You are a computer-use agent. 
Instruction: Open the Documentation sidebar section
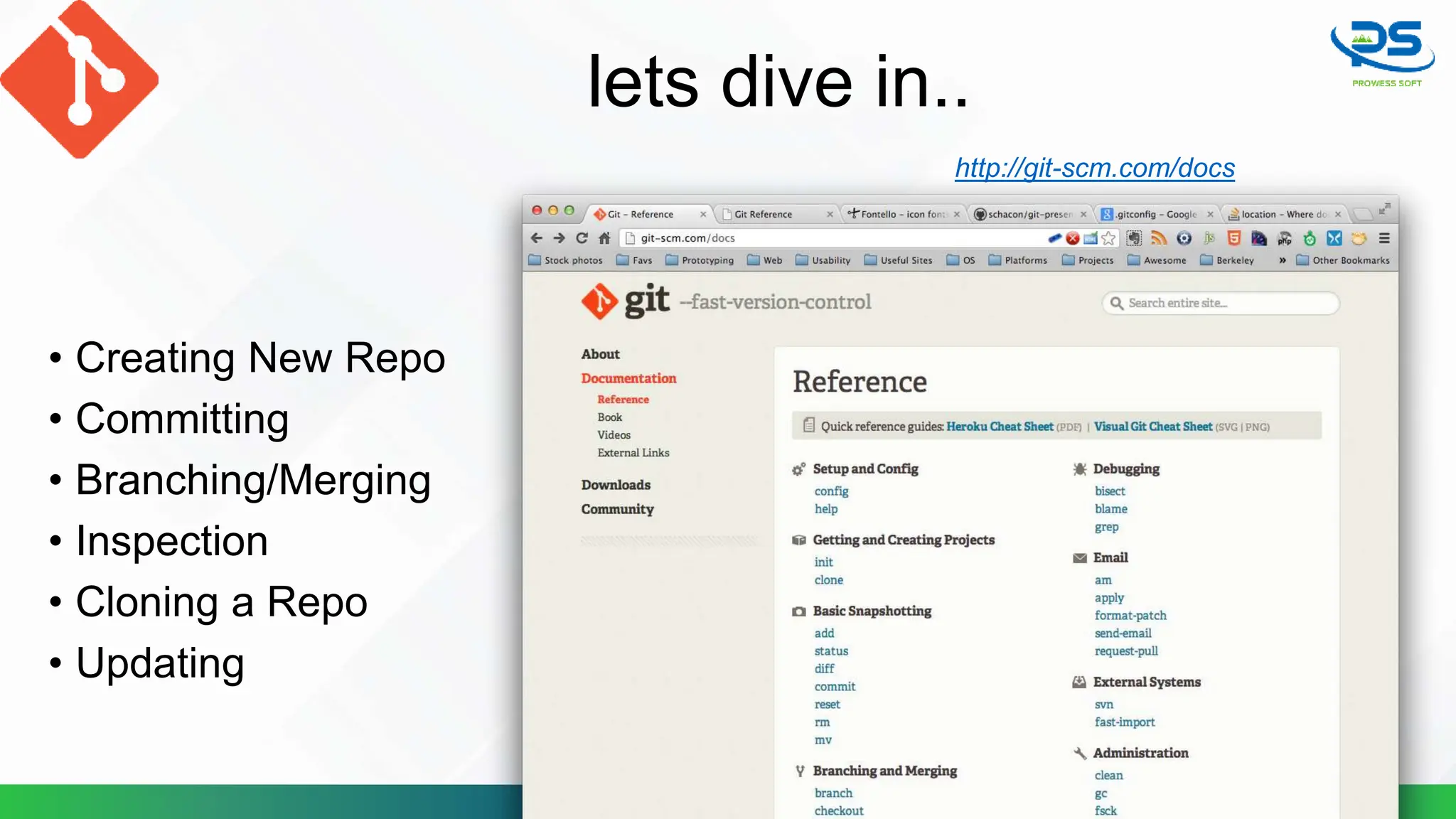click(x=629, y=378)
